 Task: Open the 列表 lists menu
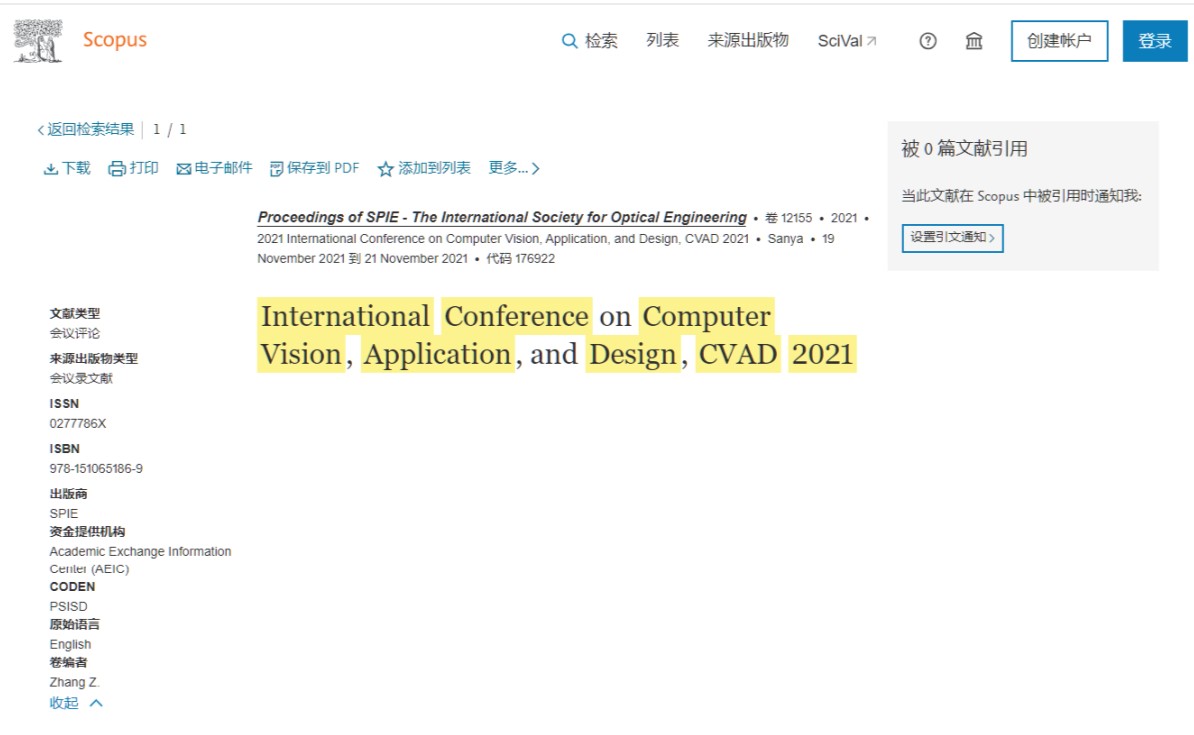[x=662, y=40]
